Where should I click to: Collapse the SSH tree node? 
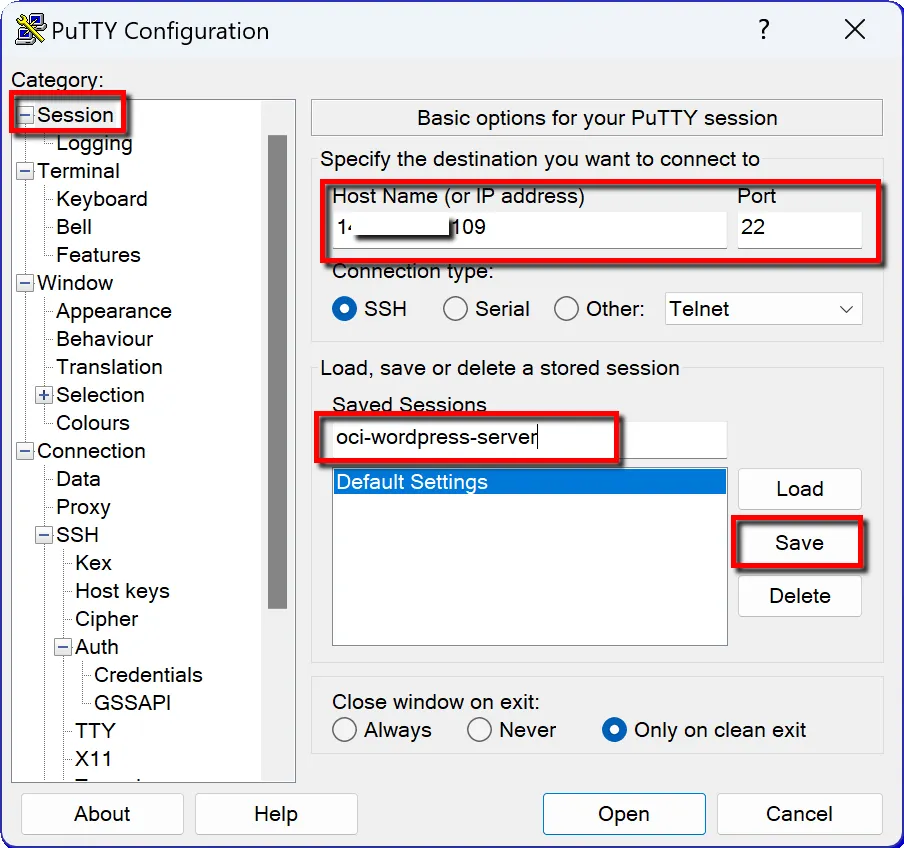(44, 535)
